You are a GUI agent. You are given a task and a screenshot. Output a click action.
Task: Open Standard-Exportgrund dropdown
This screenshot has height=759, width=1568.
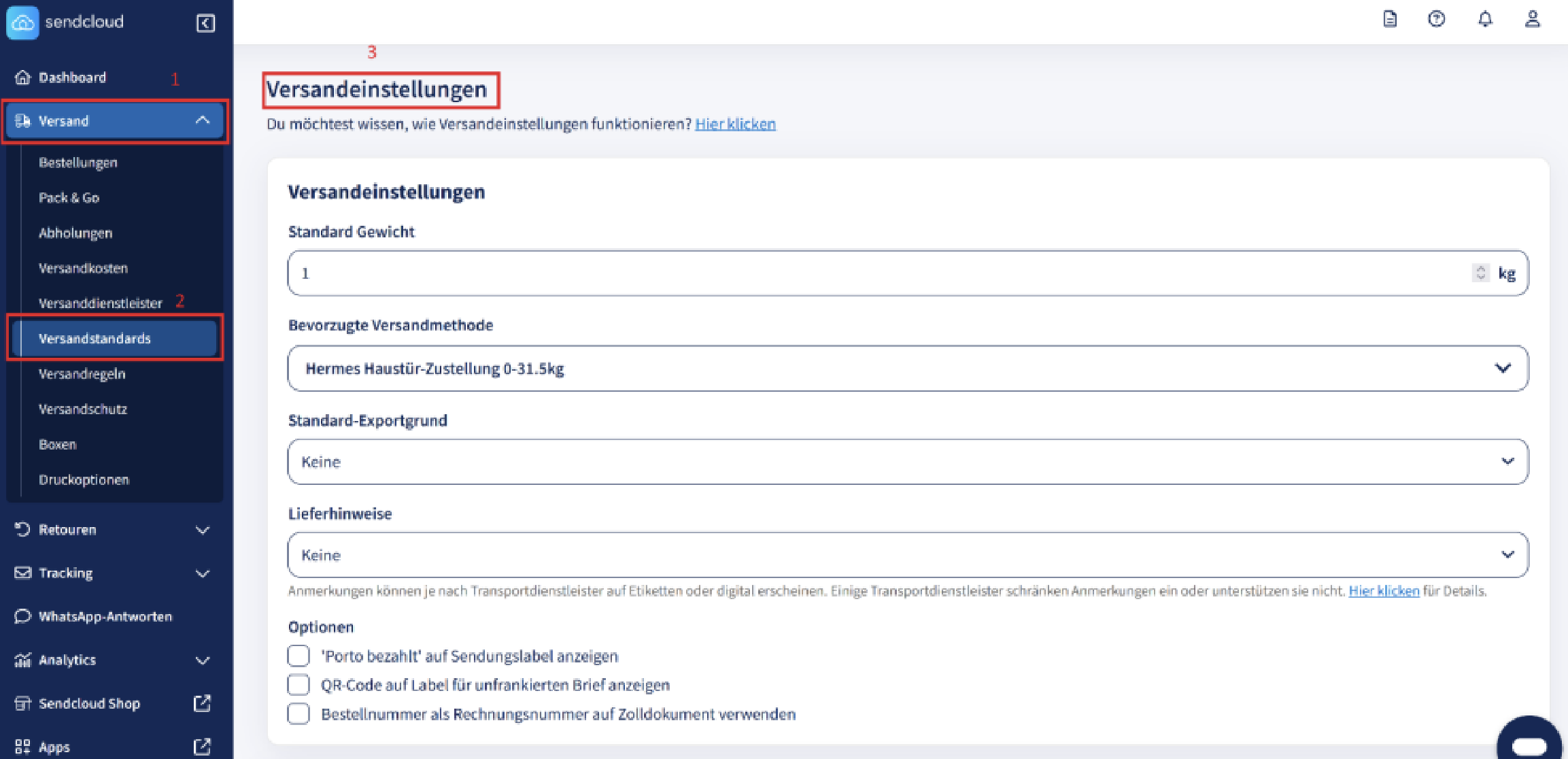pos(908,461)
